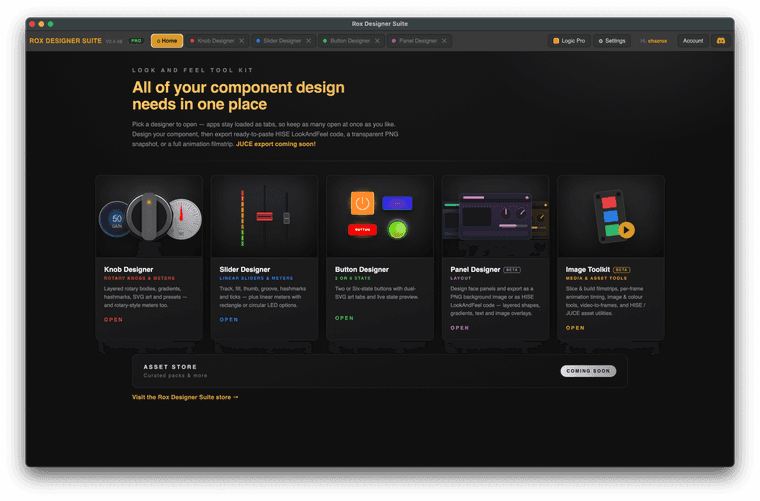Click 'Curated packs & more' text
Screen dimensions: 760x501
point(175,376)
